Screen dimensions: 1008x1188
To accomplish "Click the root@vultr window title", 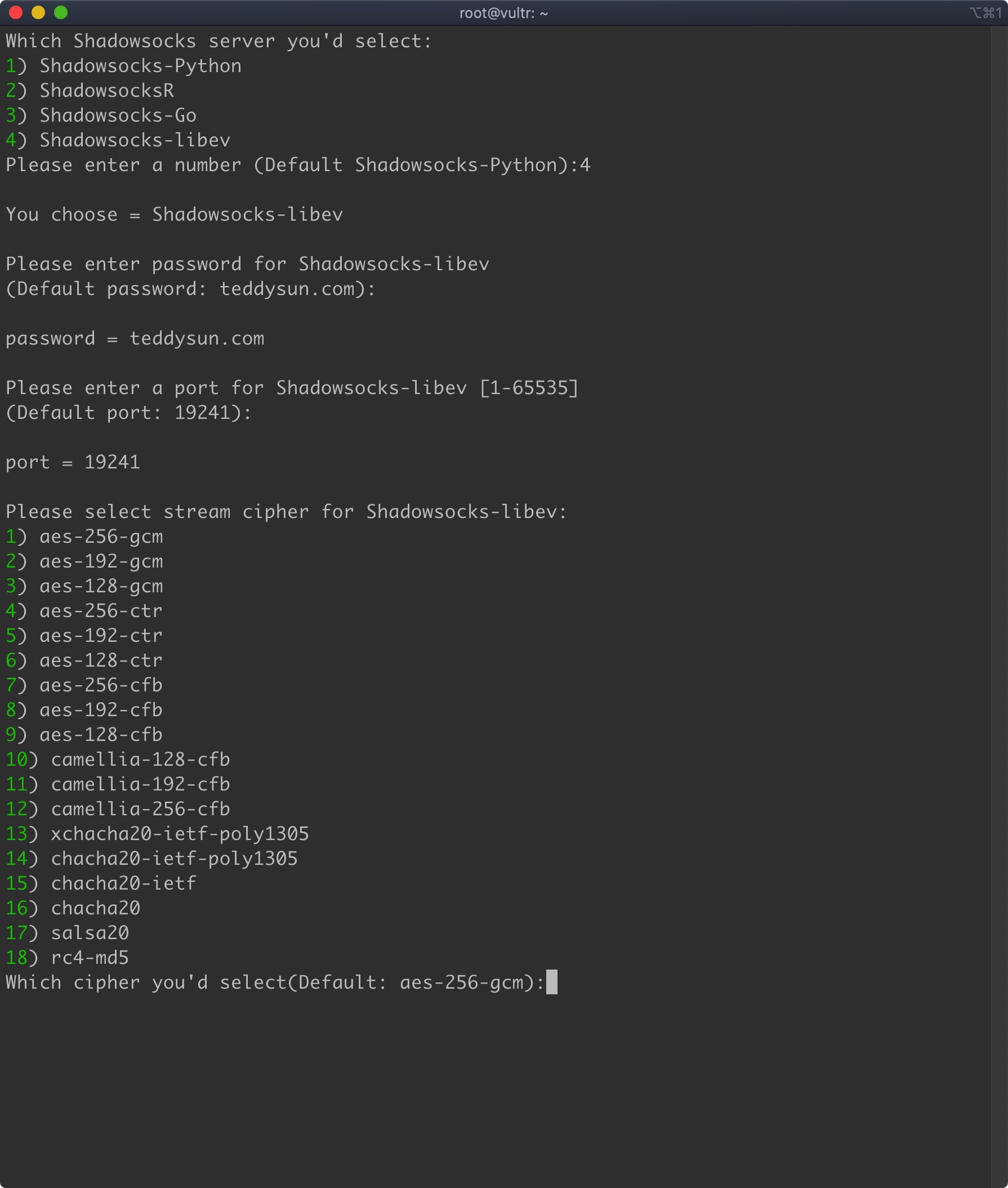I will click(x=503, y=13).
